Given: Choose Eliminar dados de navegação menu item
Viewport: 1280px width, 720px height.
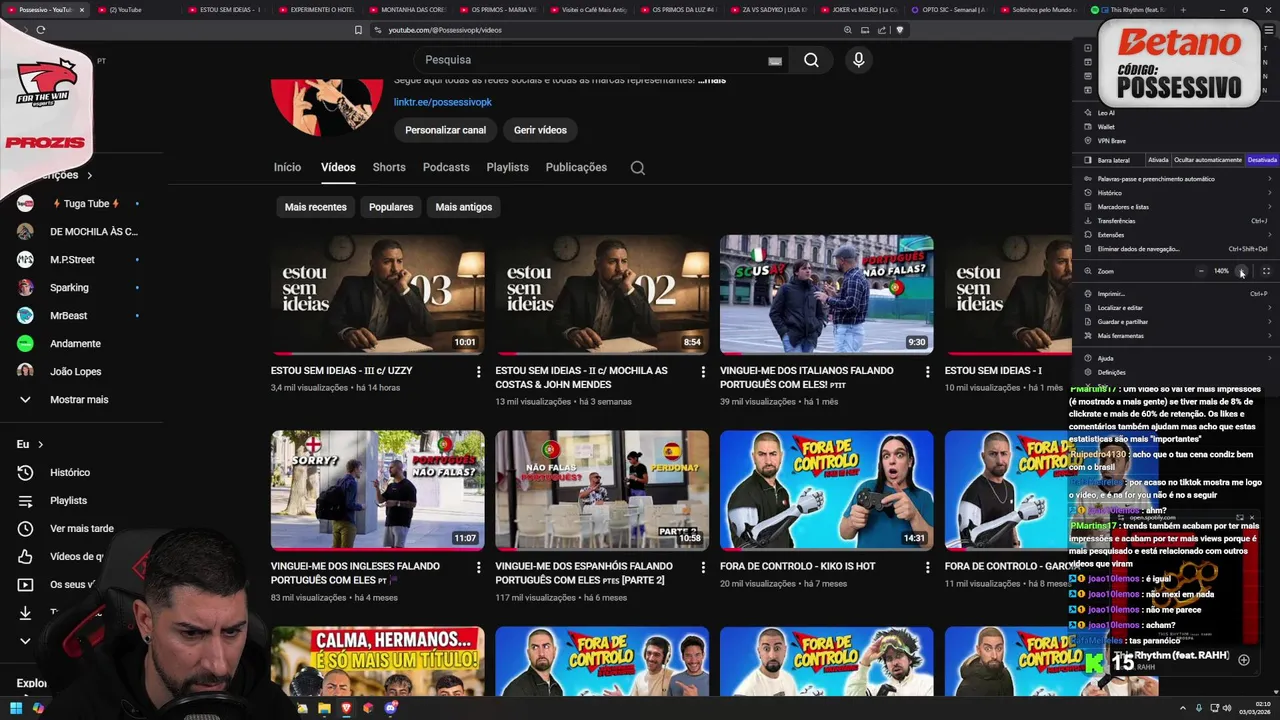Looking at the screenshot, I should (1177, 249).
